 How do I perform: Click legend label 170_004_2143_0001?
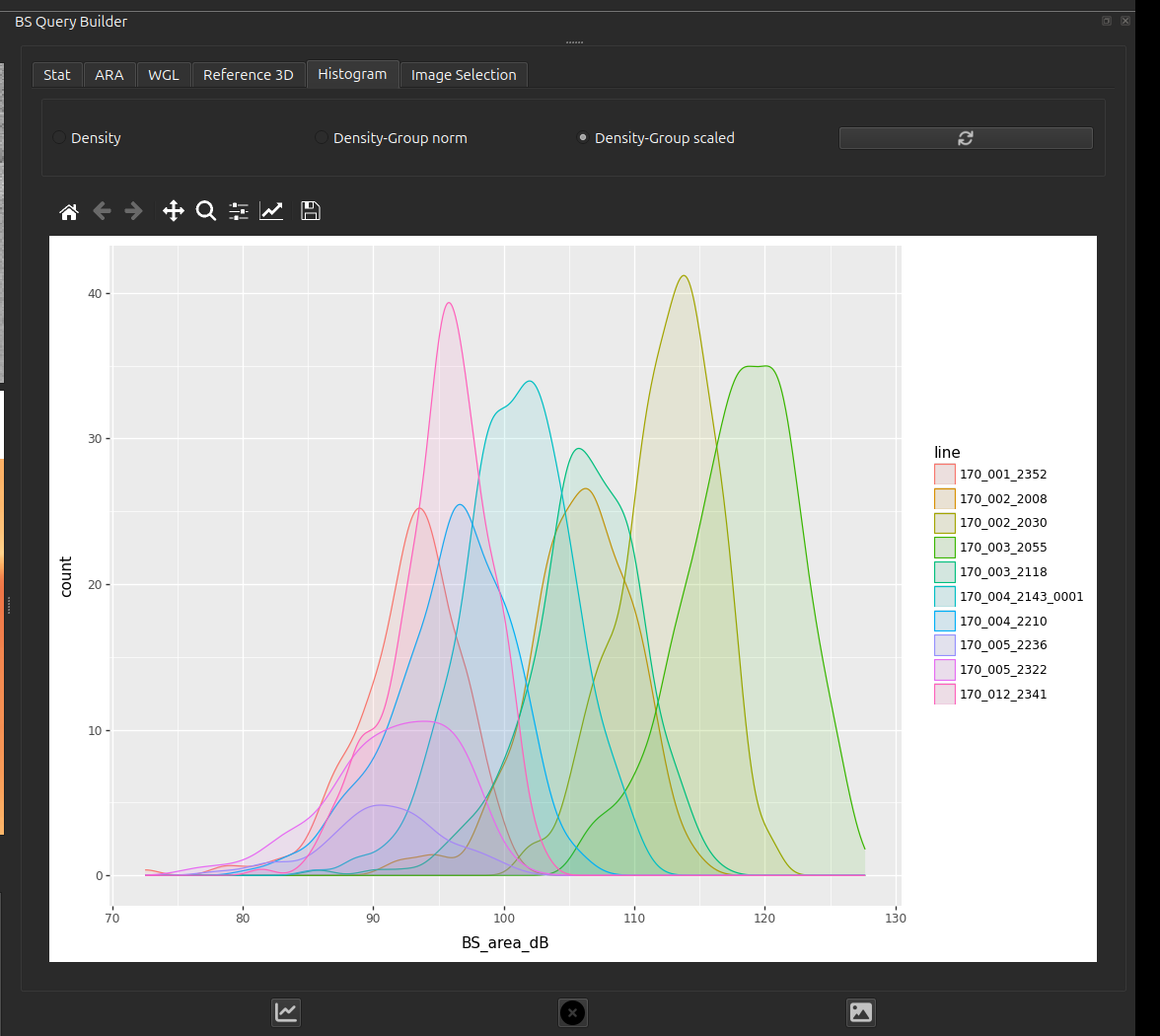point(1022,596)
